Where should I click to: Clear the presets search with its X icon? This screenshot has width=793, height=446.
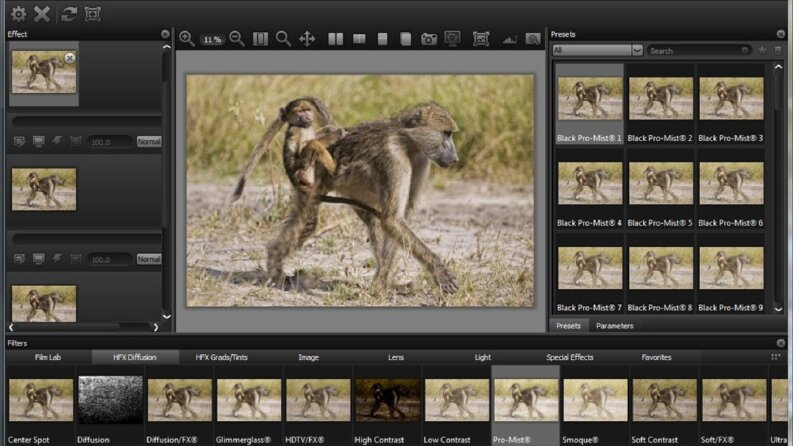[745, 50]
